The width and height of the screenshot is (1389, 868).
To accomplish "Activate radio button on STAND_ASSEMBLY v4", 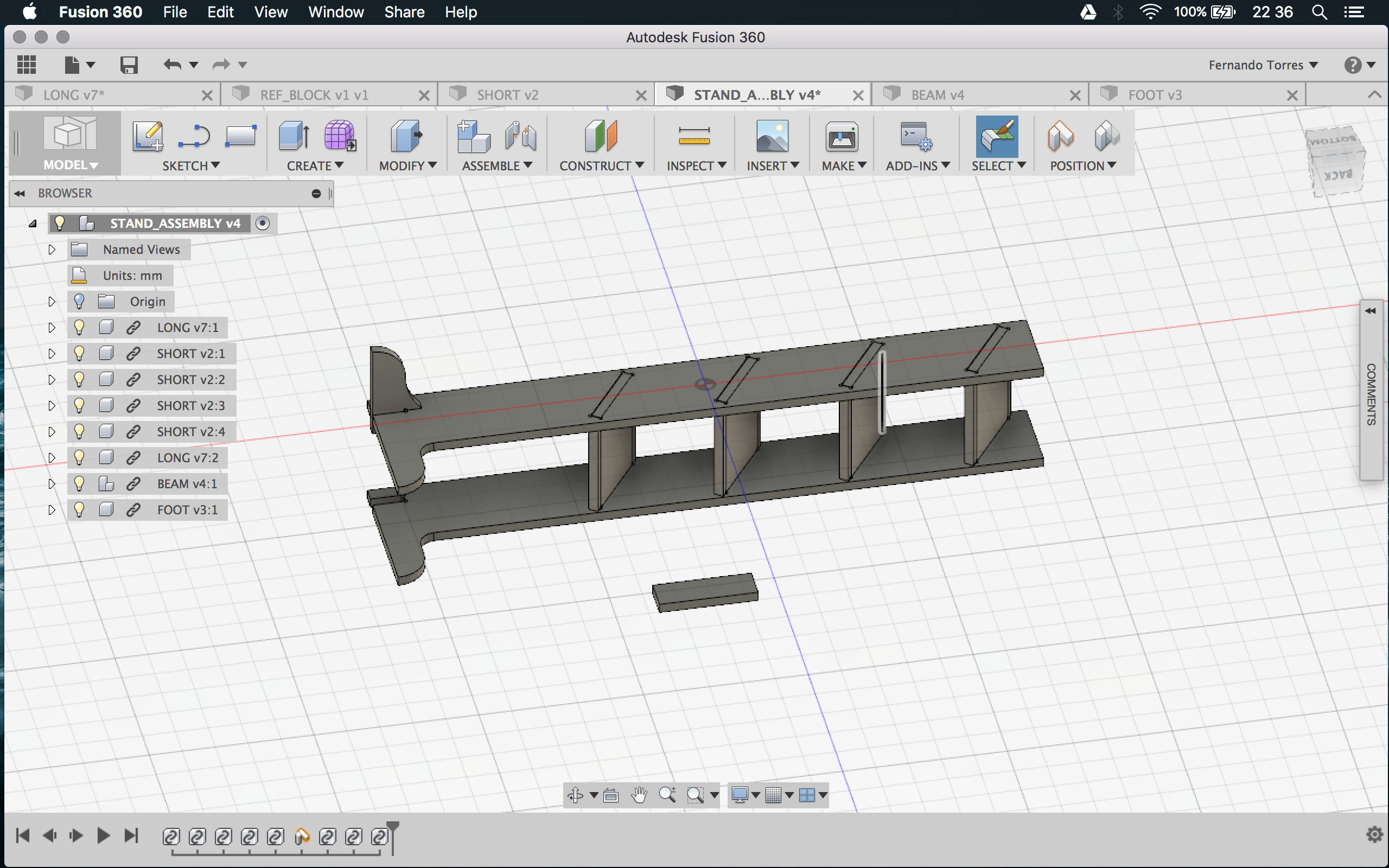I will point(262,224).
